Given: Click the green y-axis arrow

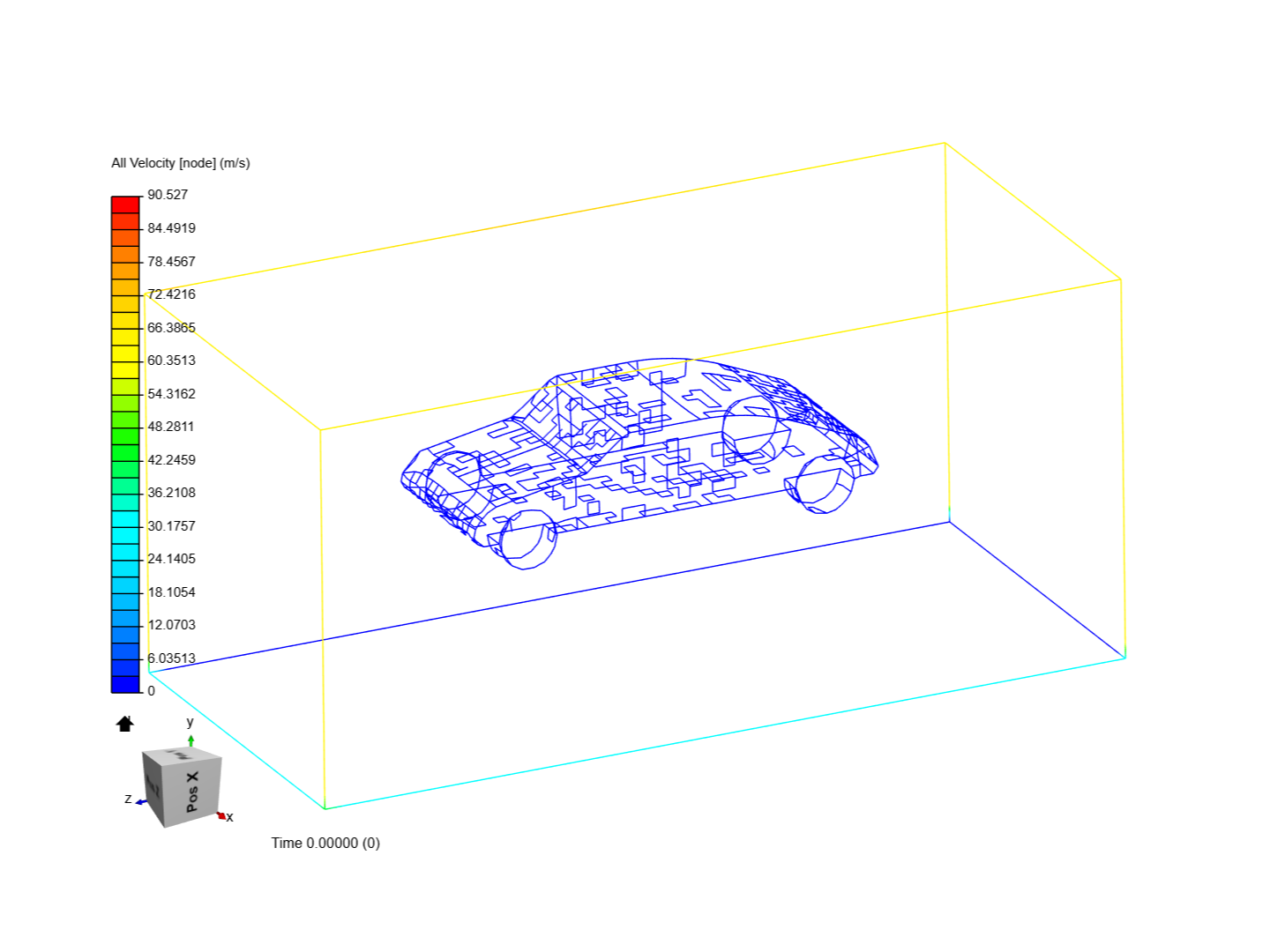Looking at the screenshot, I should tap(190, 740).
